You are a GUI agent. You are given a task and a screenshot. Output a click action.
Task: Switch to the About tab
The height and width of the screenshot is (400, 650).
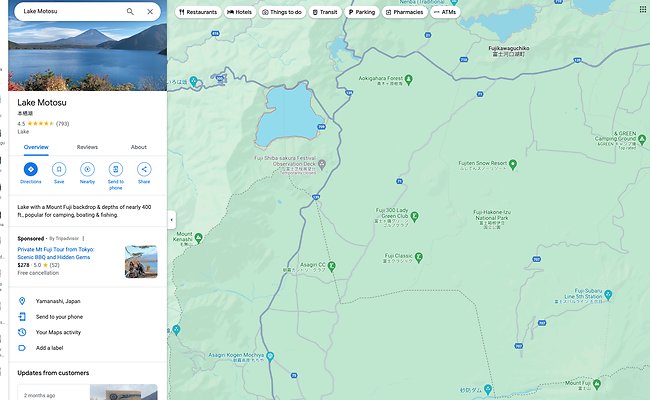pyautogui.click(x=138, y=147)
